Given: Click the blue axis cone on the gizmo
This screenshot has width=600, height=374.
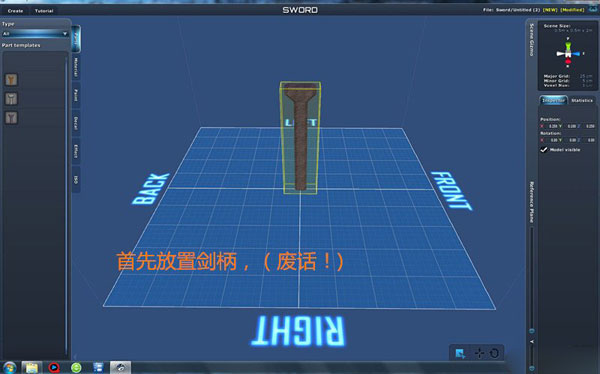Looking at the screenshot, I should coord(576,54).
